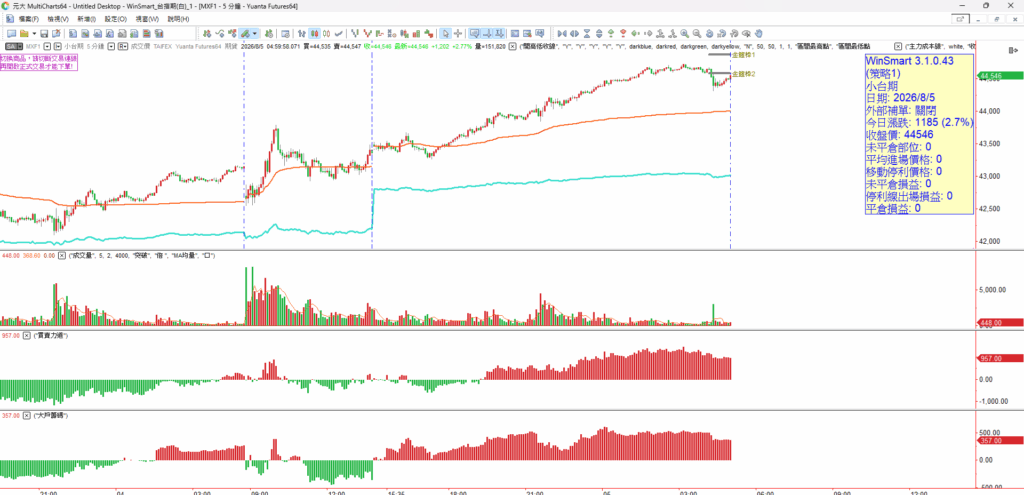Click the zoom in magnifier icon
This screenshot has height=495, width=1024.
684,33
